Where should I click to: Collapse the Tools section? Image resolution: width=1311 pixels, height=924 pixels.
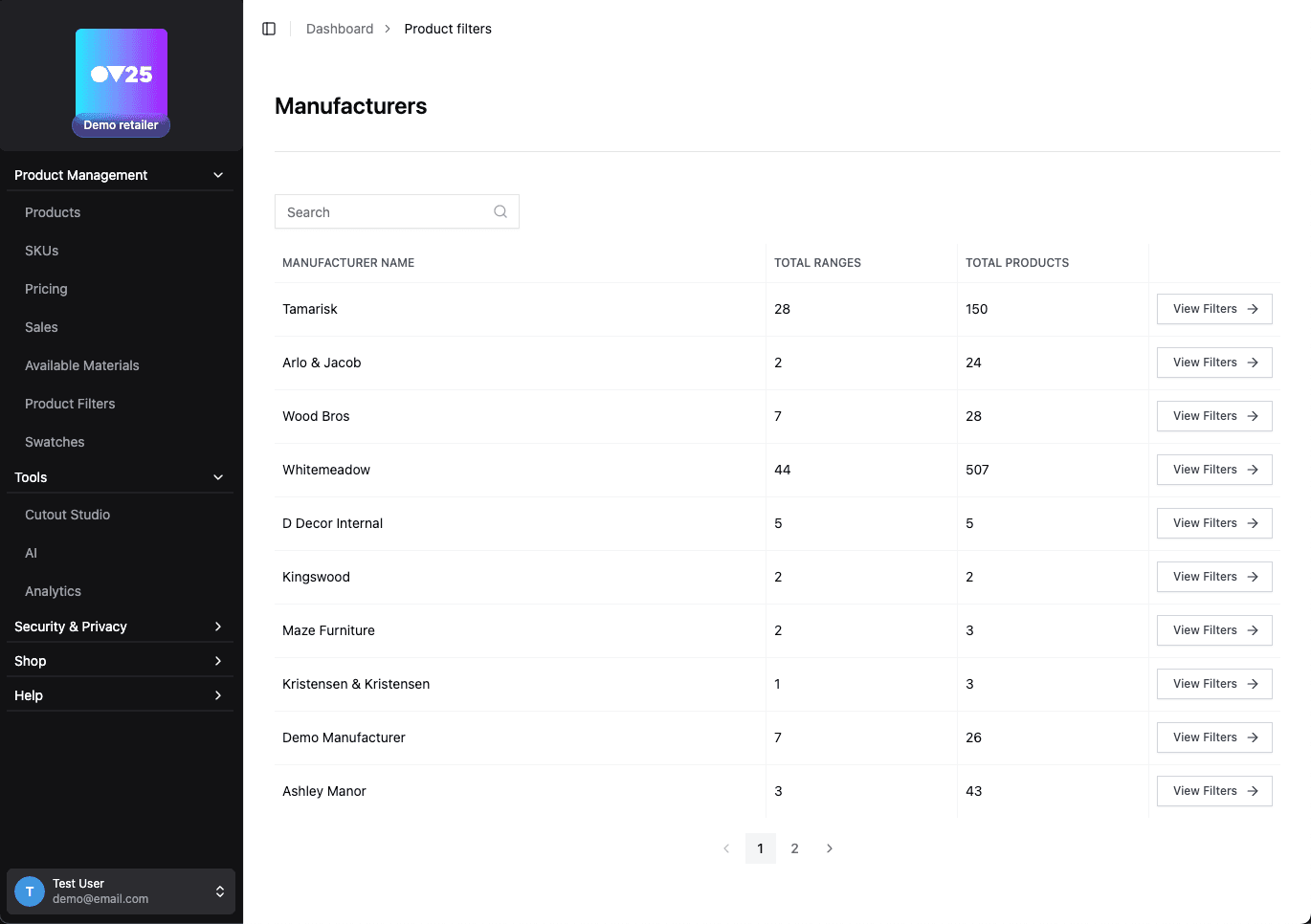pos(217,477)
